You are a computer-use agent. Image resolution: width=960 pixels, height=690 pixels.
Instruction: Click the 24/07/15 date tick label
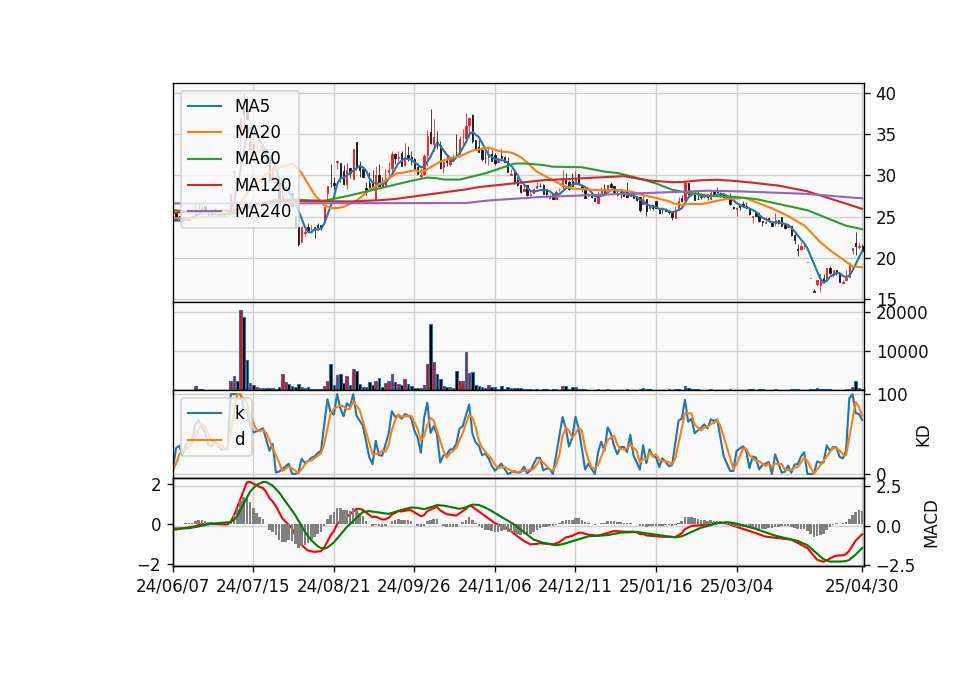[253, 586]
